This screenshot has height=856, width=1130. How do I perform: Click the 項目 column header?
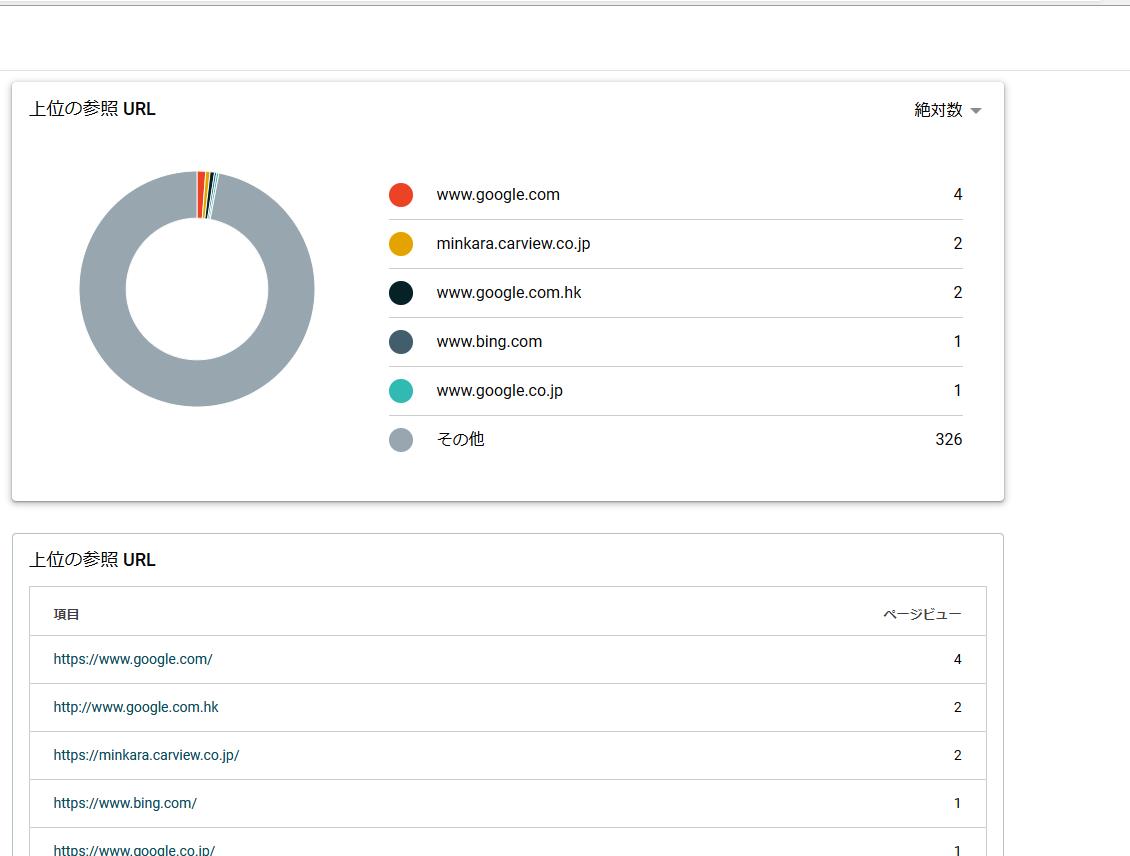coord(66,615)
